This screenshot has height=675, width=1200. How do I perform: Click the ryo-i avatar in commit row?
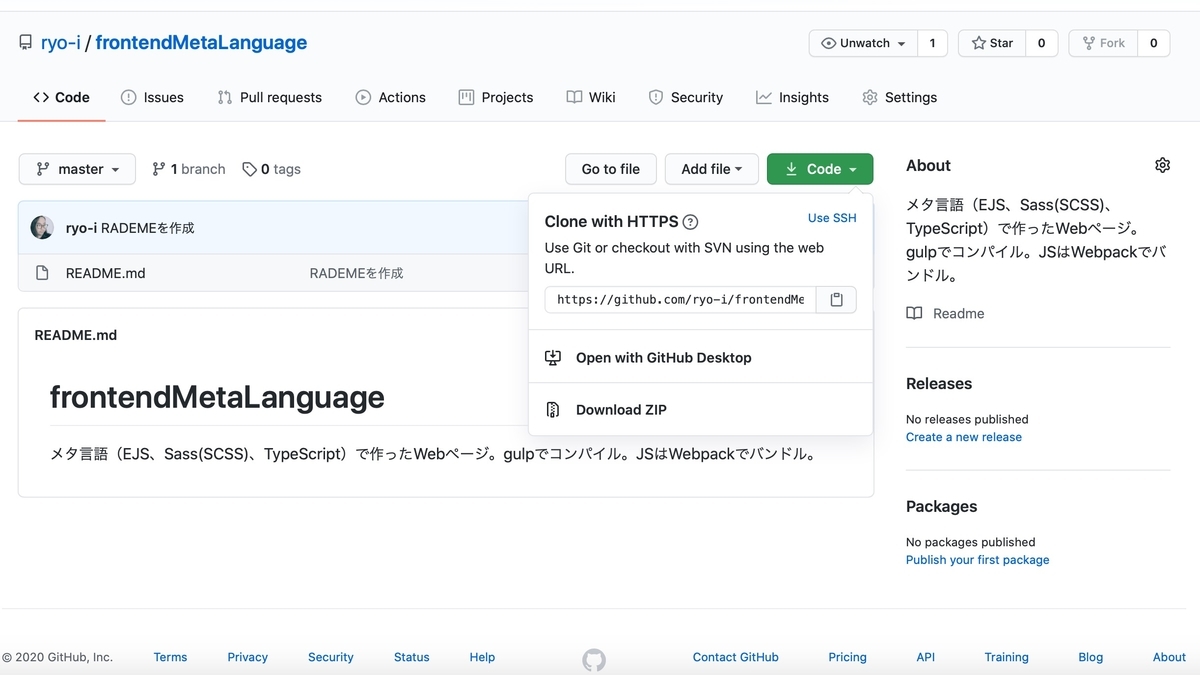pyautogui.click(x=42, y=227)
